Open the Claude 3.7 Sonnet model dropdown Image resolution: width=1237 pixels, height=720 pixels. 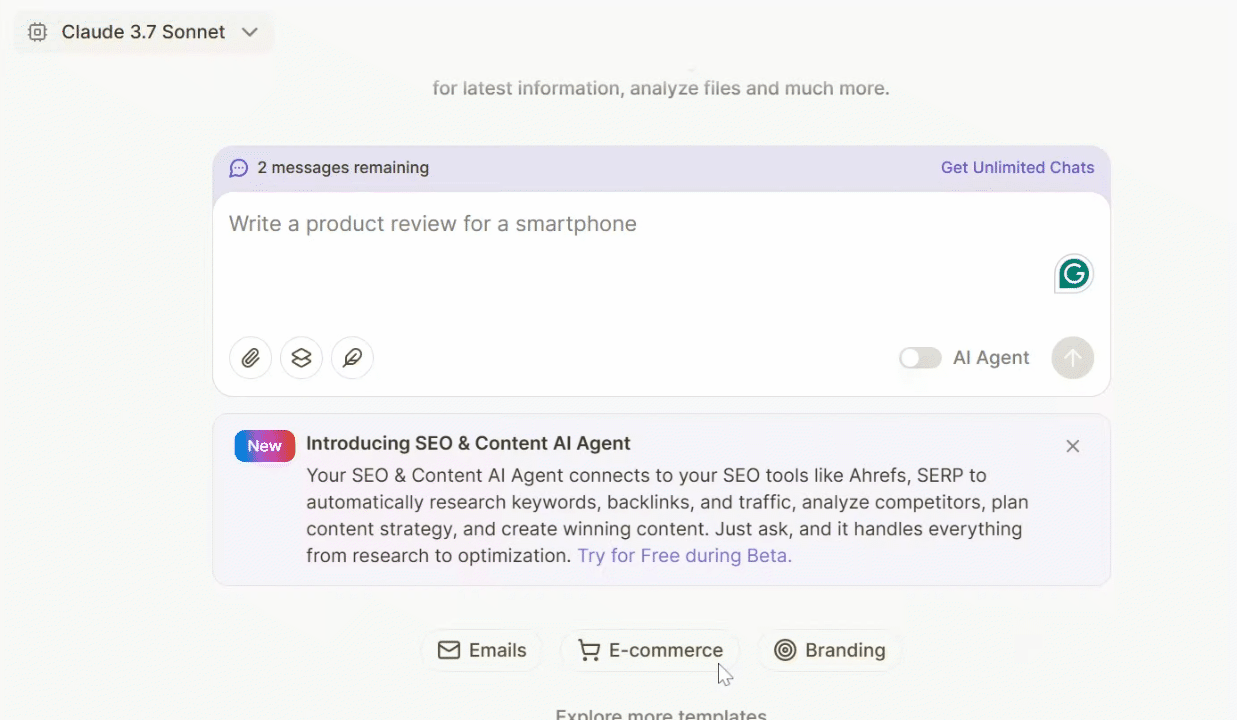coord(143,31)
